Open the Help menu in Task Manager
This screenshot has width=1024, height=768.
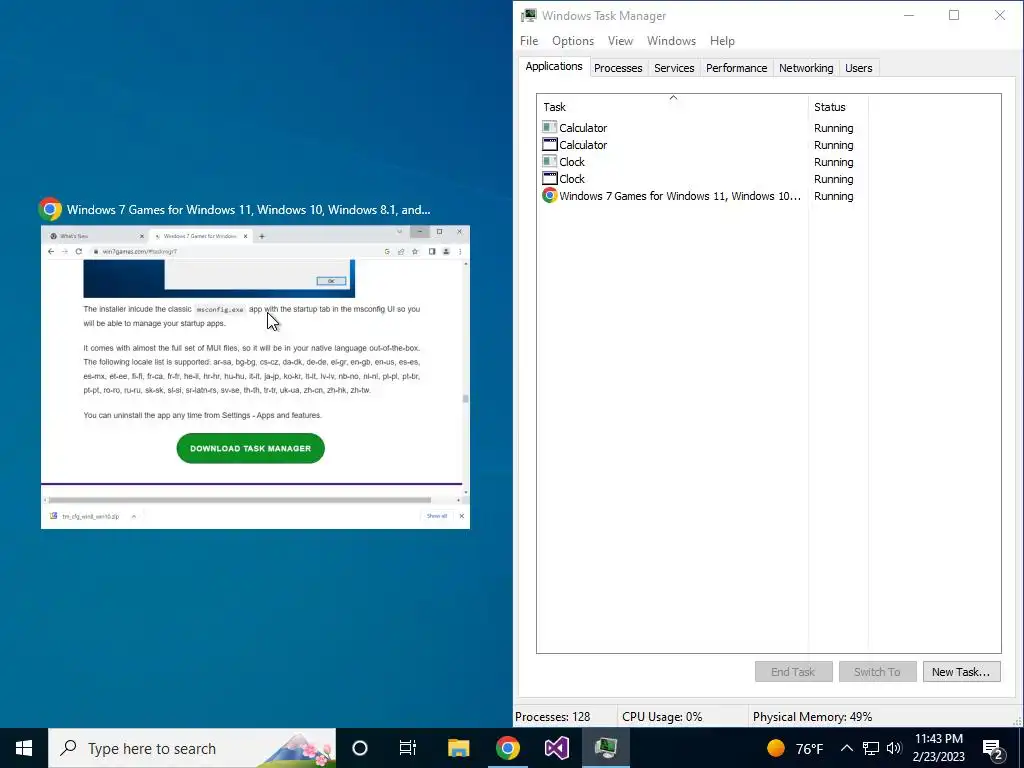(x=722, y=40)
